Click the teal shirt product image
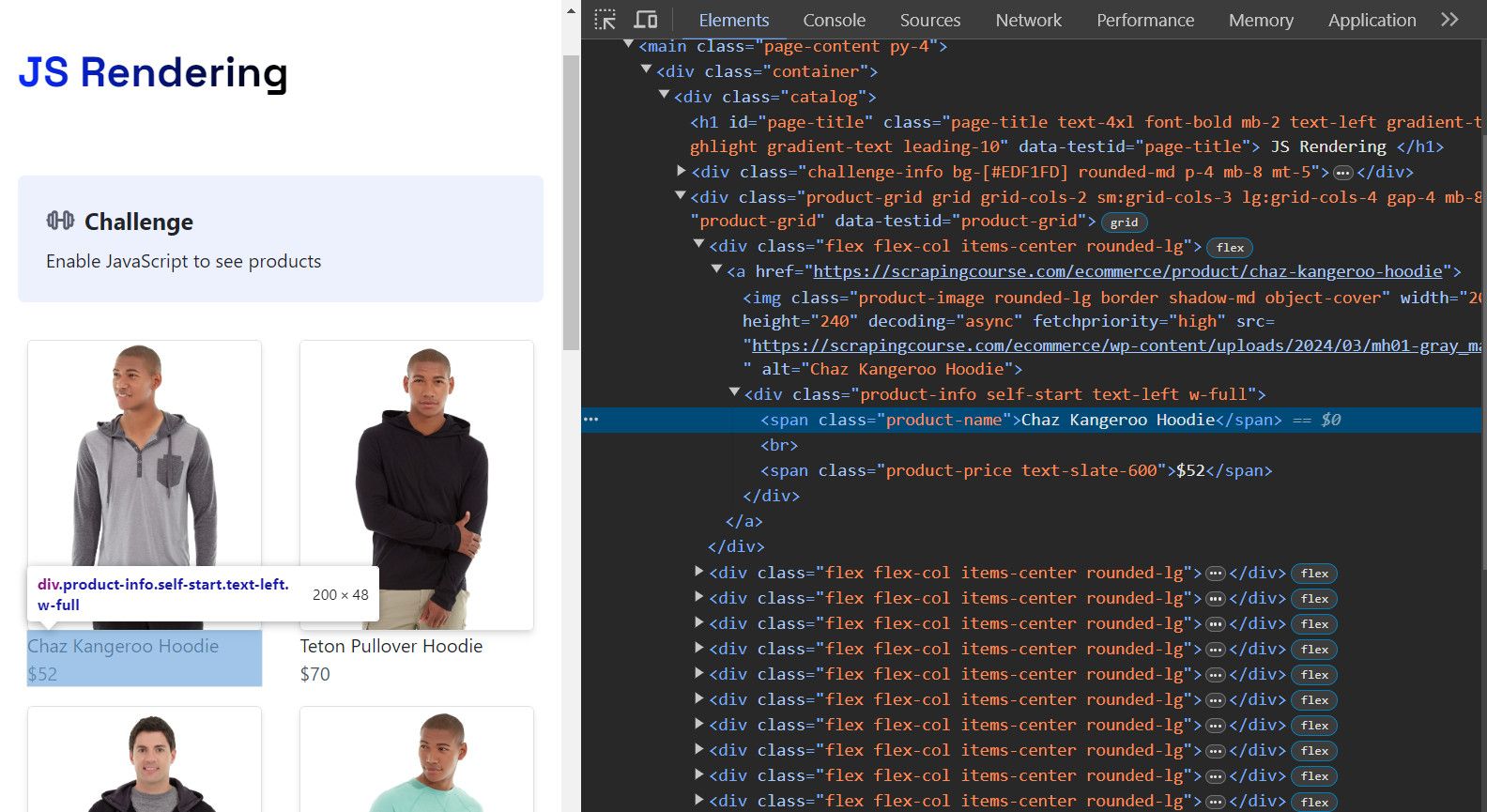Viewport: 1487px width, 812px height. tap(417, 759)
